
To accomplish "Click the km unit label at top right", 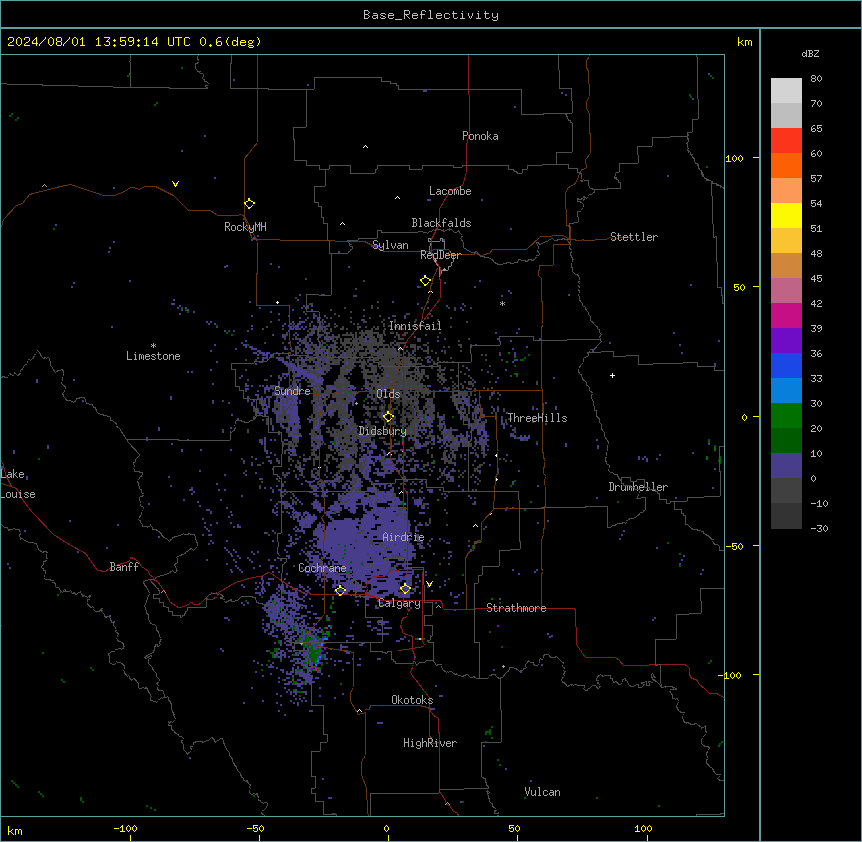I will [x=745, y=42].
